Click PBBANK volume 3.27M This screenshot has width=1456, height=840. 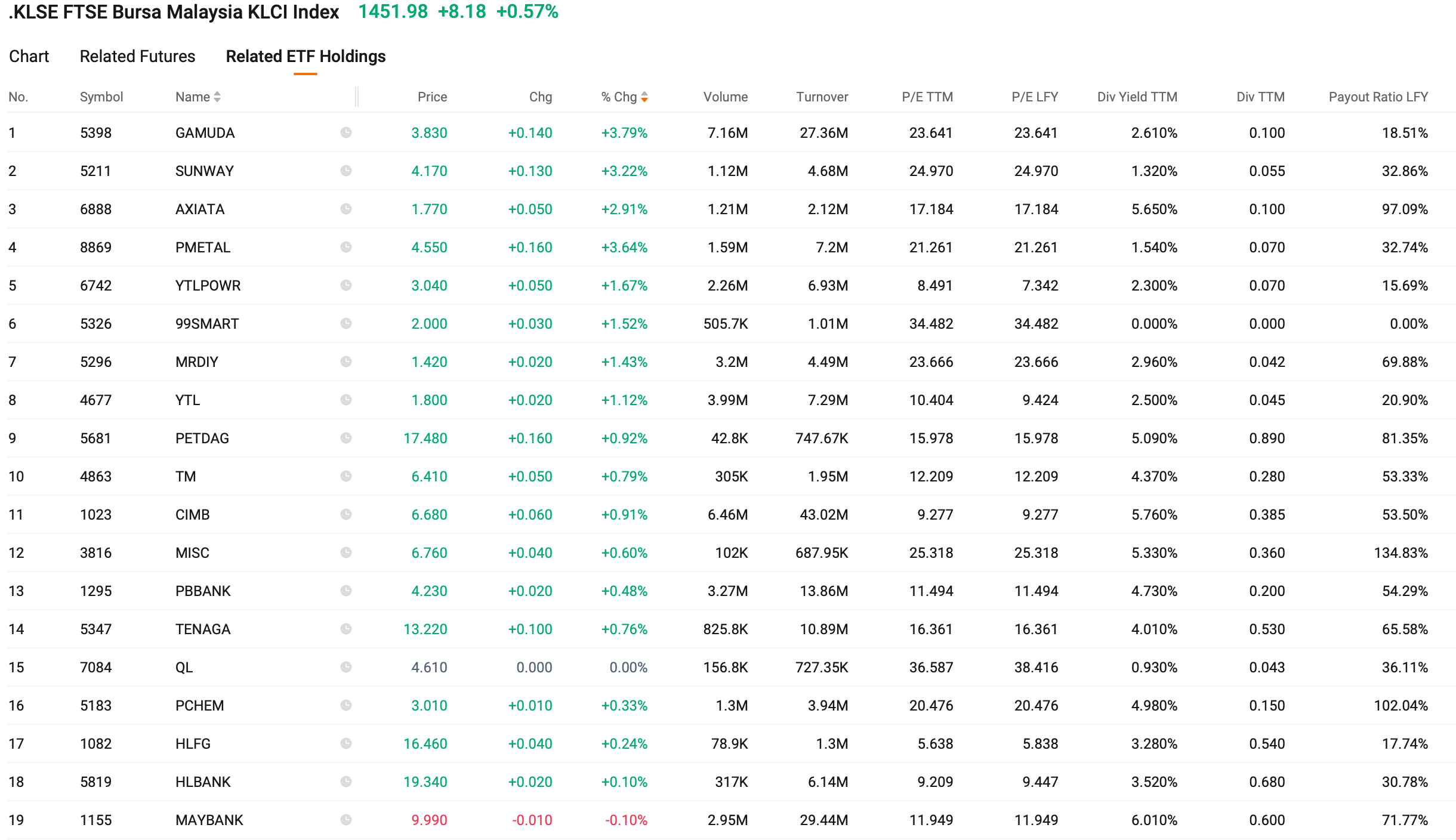[727, 591]
